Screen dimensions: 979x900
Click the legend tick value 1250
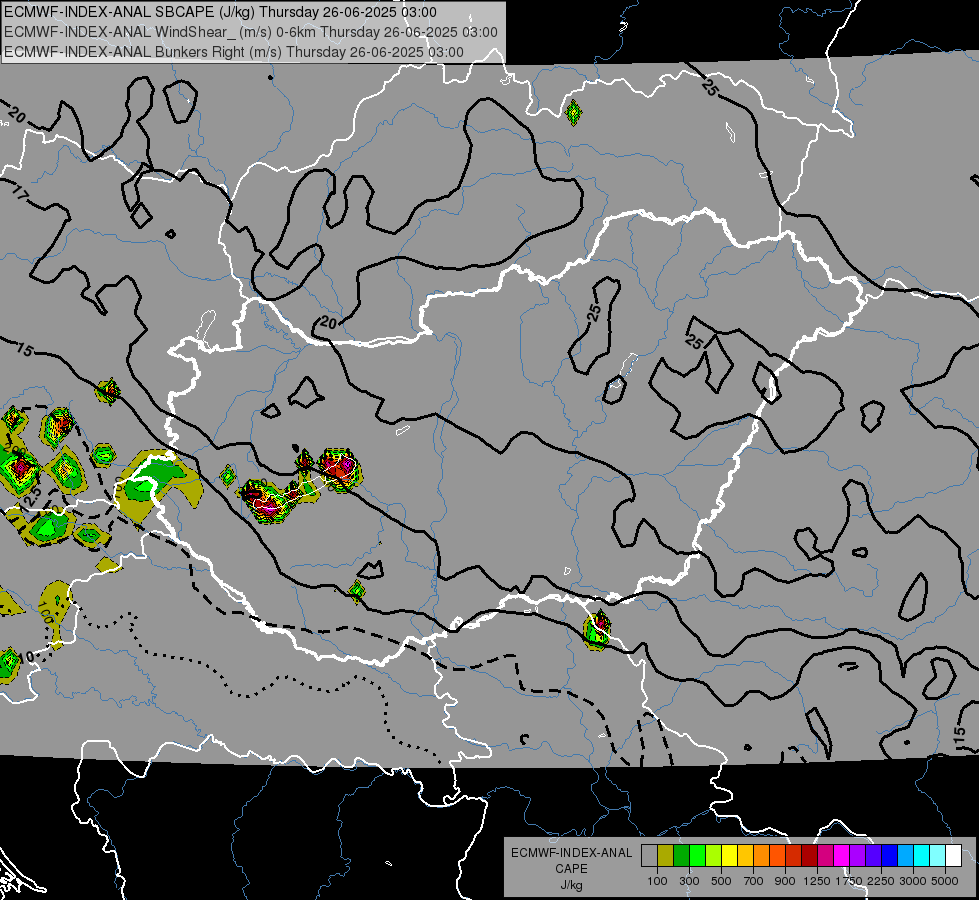pyautogui.click(x=817, y=881)
